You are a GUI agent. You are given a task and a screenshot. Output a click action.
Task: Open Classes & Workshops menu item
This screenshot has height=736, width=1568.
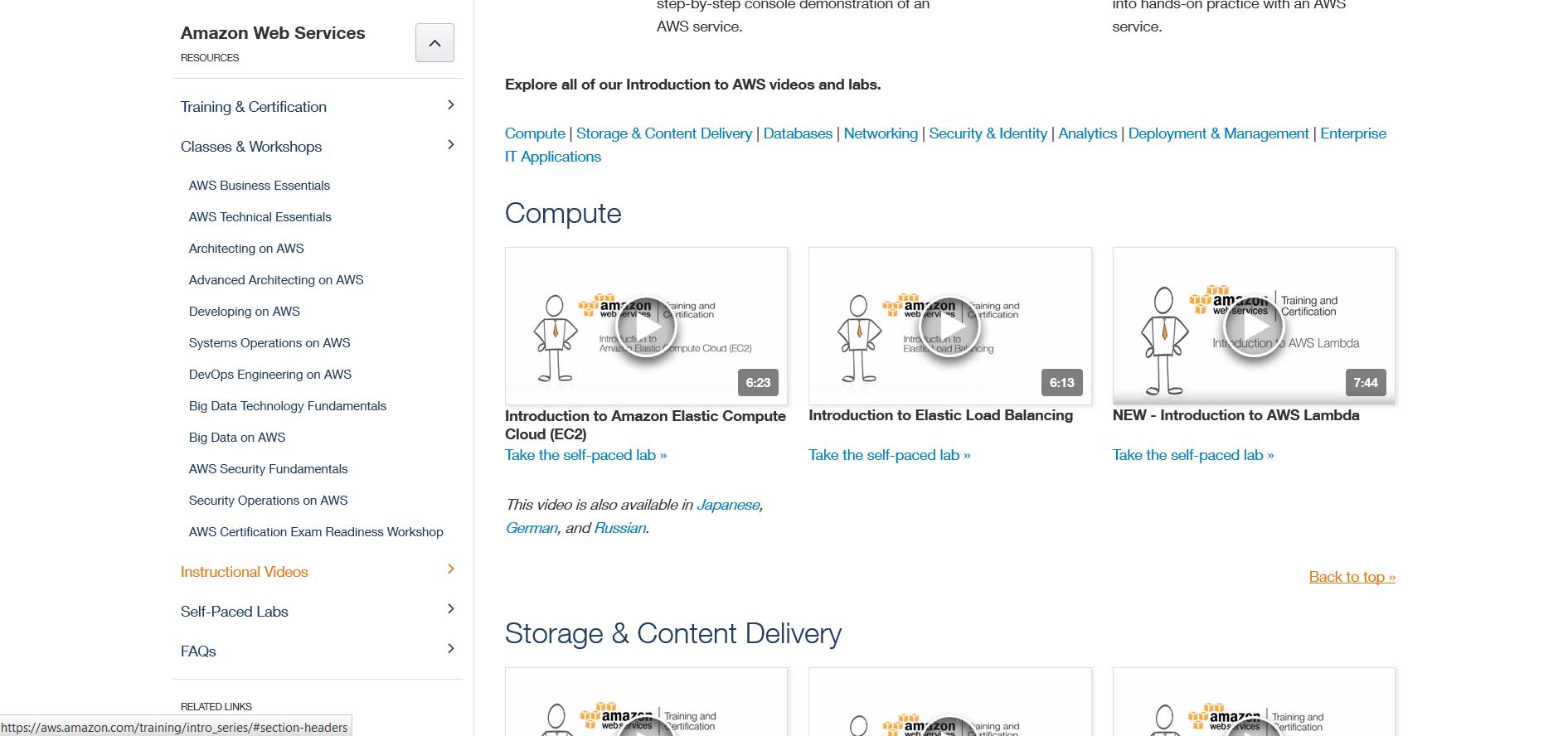[x=251, y=147]
